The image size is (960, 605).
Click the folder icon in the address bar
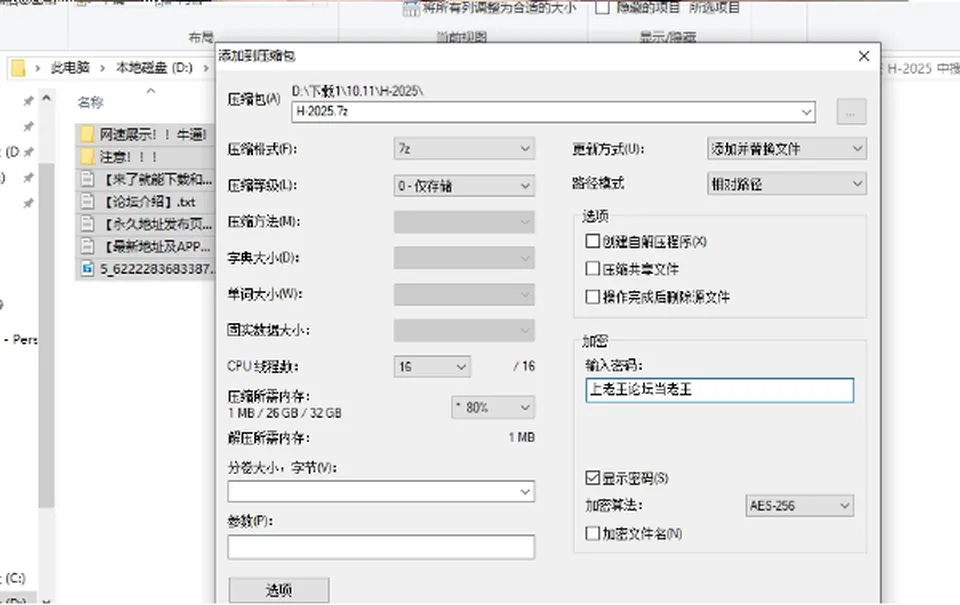18,67
